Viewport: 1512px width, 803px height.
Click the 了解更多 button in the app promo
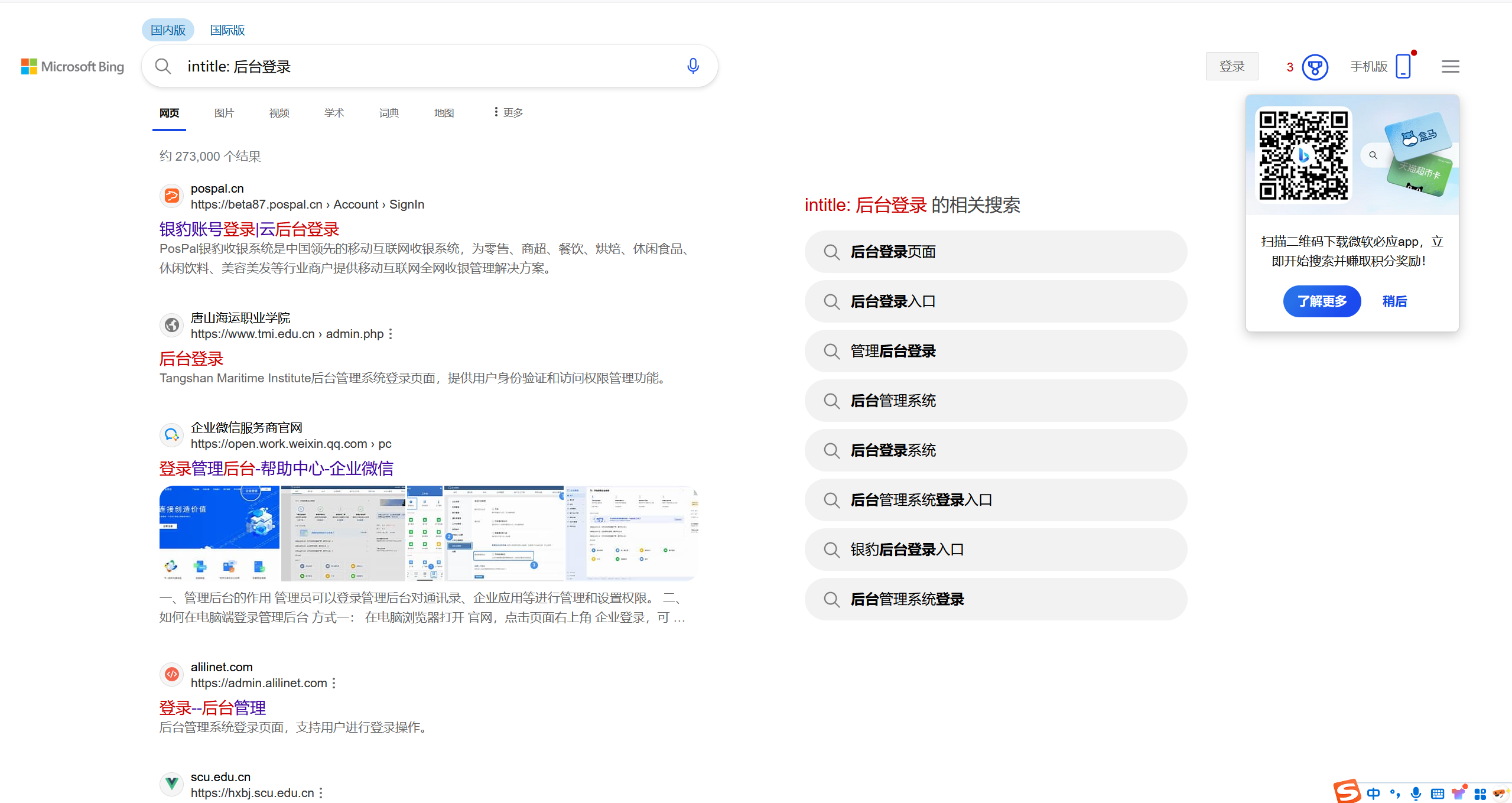pos(1322,301)
